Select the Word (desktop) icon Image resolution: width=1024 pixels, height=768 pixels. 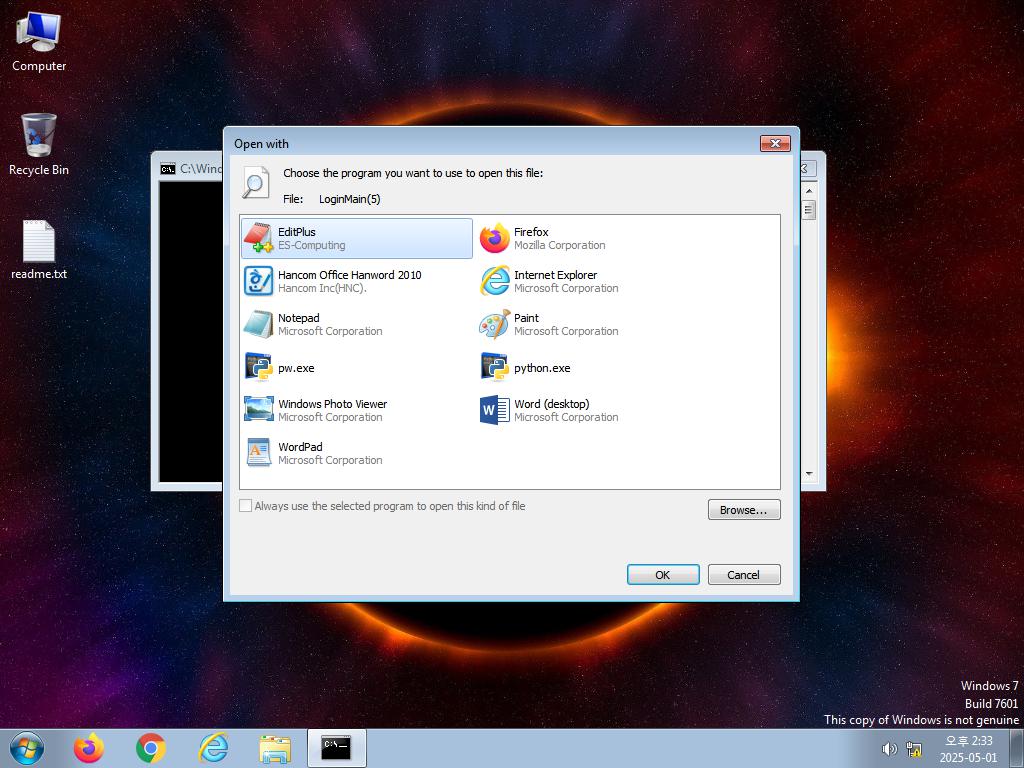pyautogui.click(x=494, y=409)
